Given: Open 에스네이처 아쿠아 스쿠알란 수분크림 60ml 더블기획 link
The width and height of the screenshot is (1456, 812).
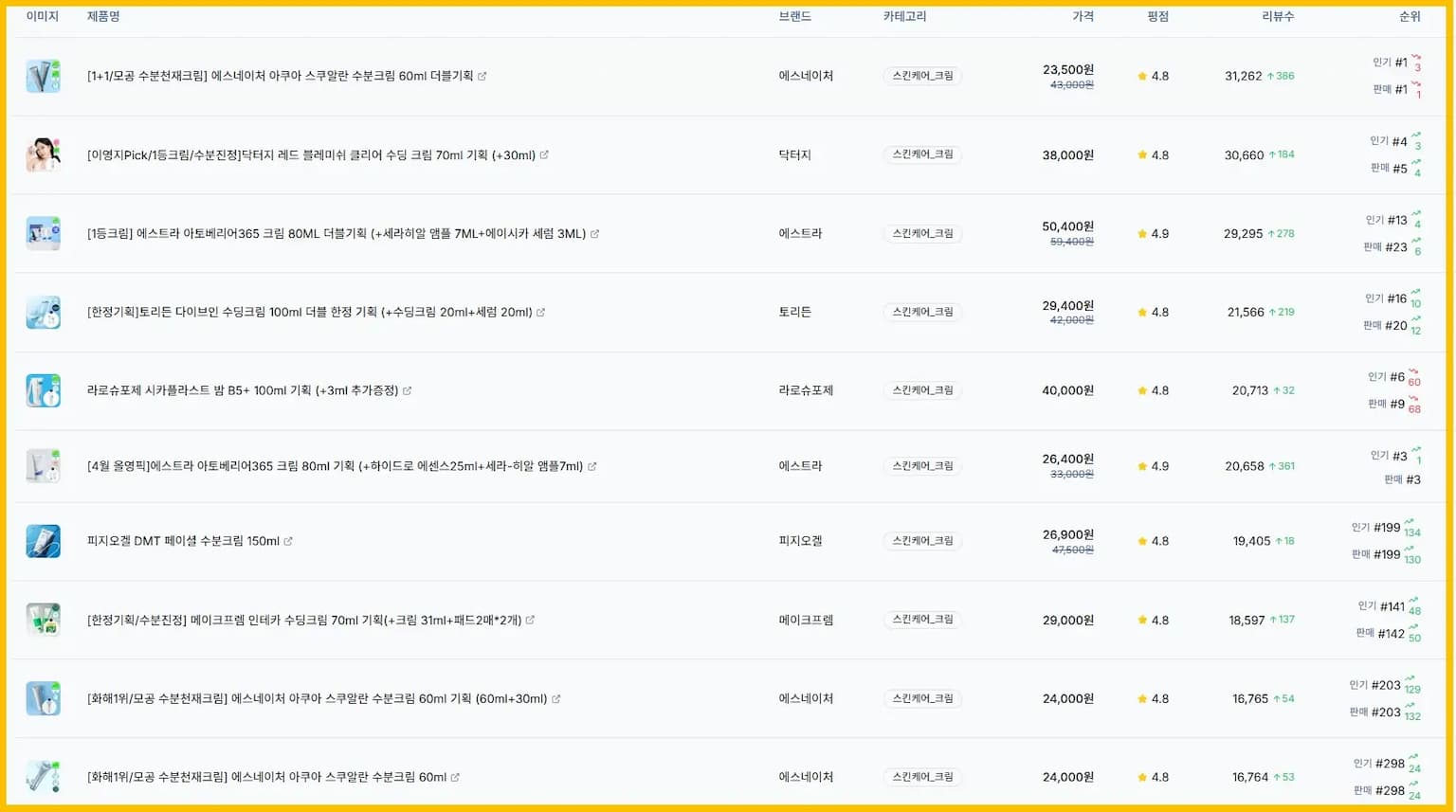Looking at the screenshot, I should (x=280, y=76).
